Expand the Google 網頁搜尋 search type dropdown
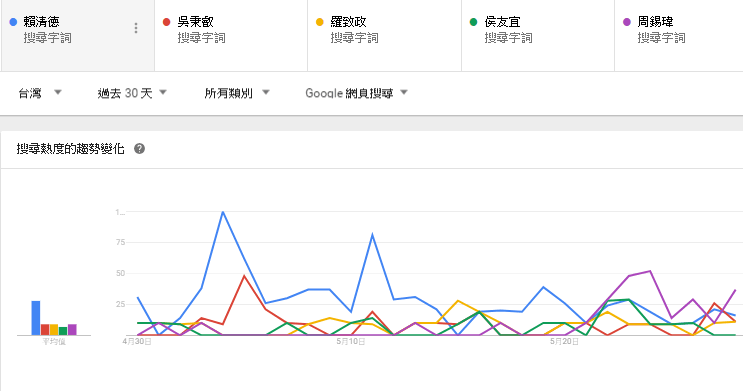The width and height of the screenshot is (743, 391). point(356,93)
